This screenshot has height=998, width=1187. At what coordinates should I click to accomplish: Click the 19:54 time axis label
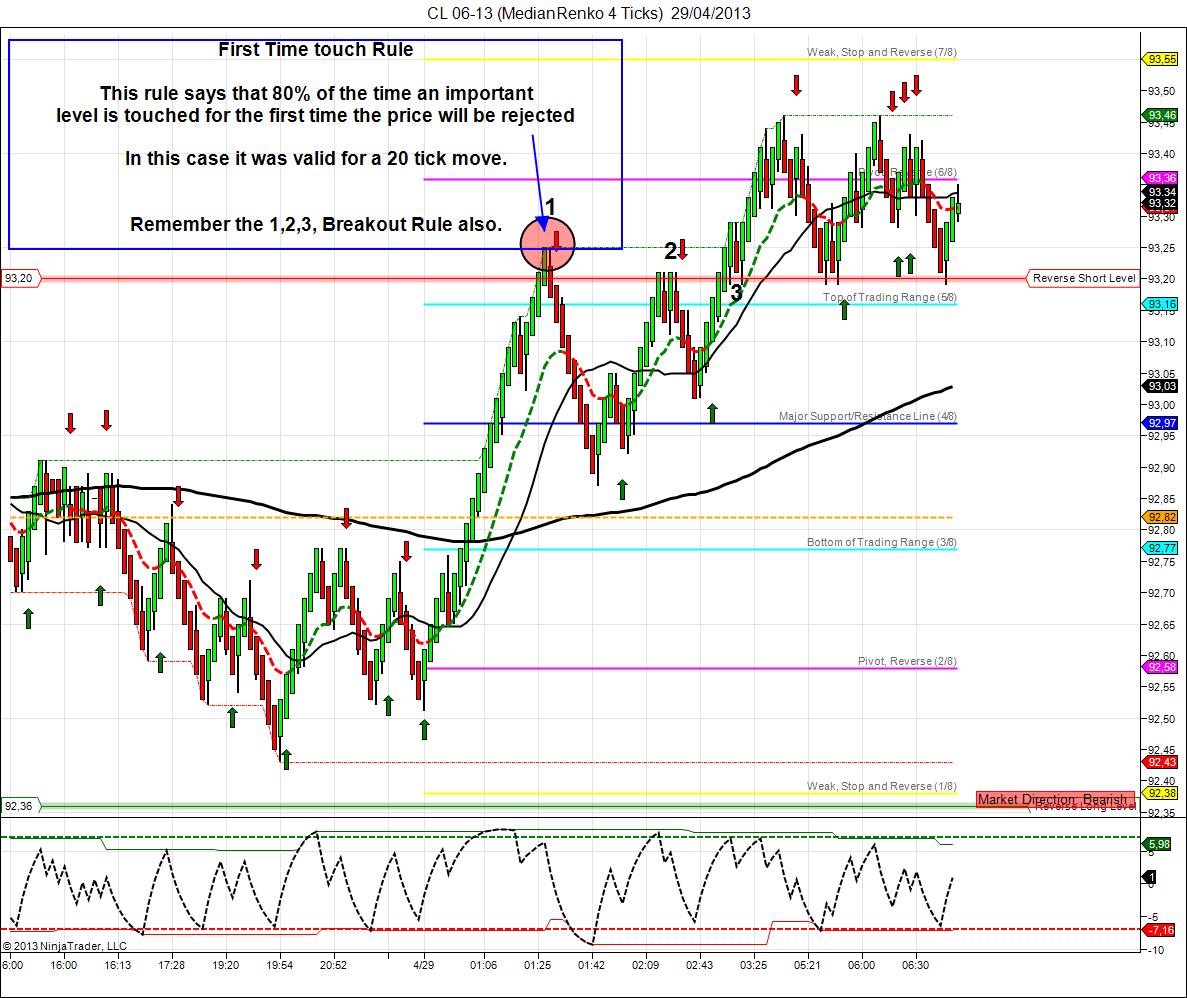279,965
